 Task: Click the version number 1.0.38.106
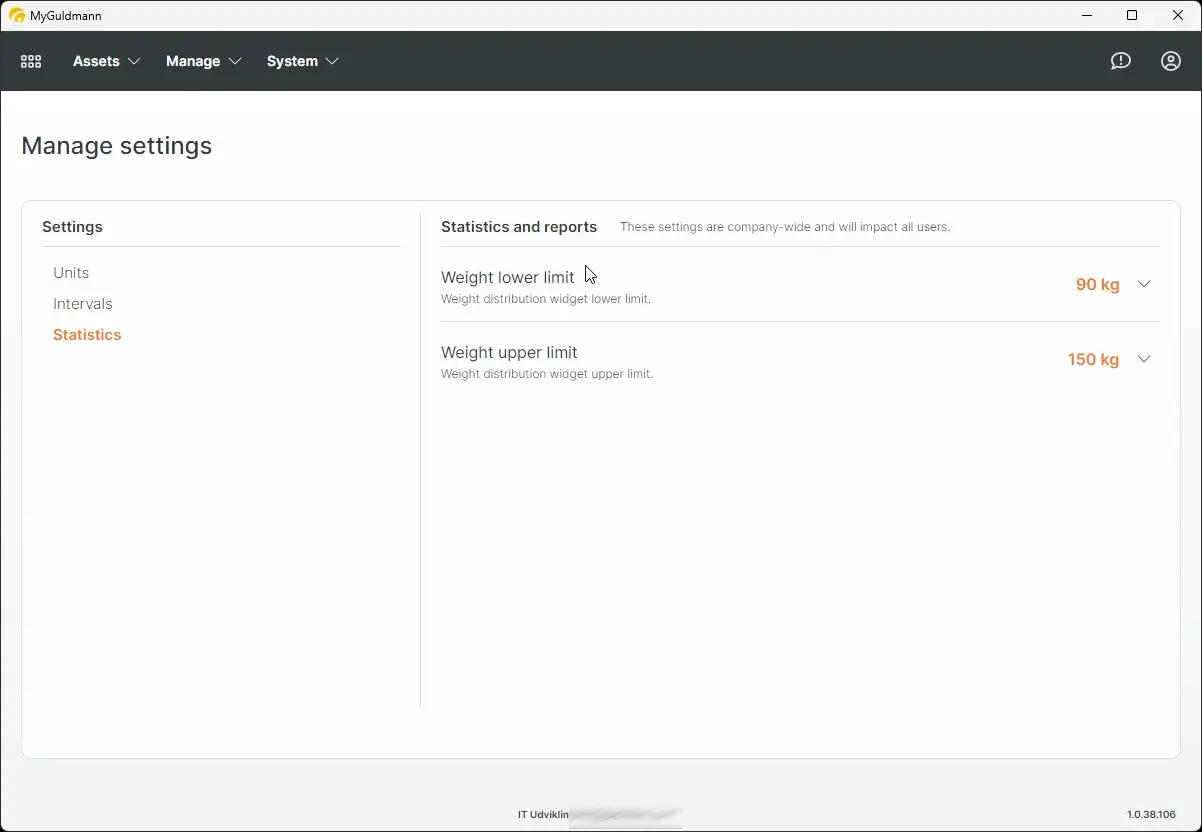1149,814
